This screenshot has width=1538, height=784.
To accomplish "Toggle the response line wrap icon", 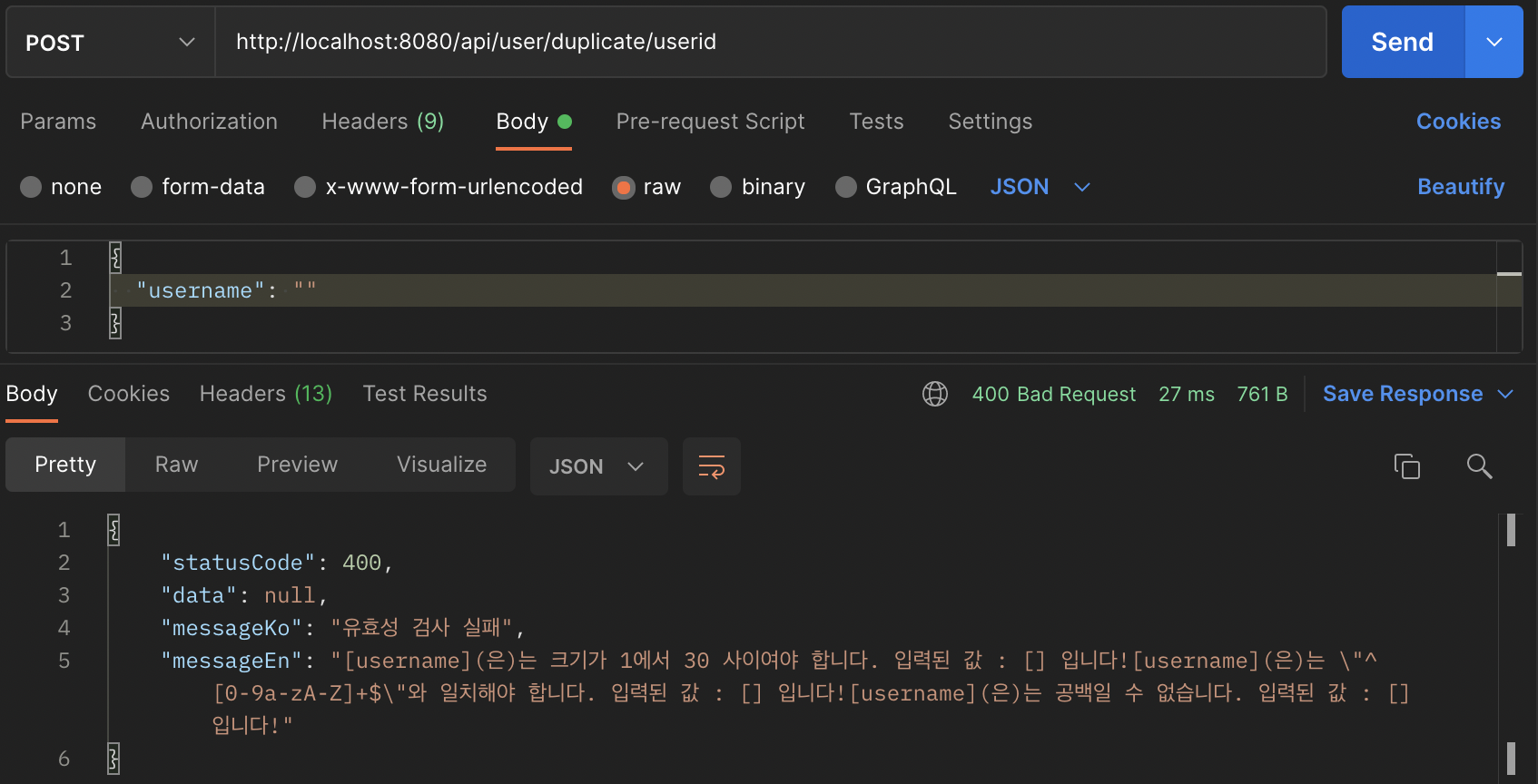I will (x=712, y=466).
